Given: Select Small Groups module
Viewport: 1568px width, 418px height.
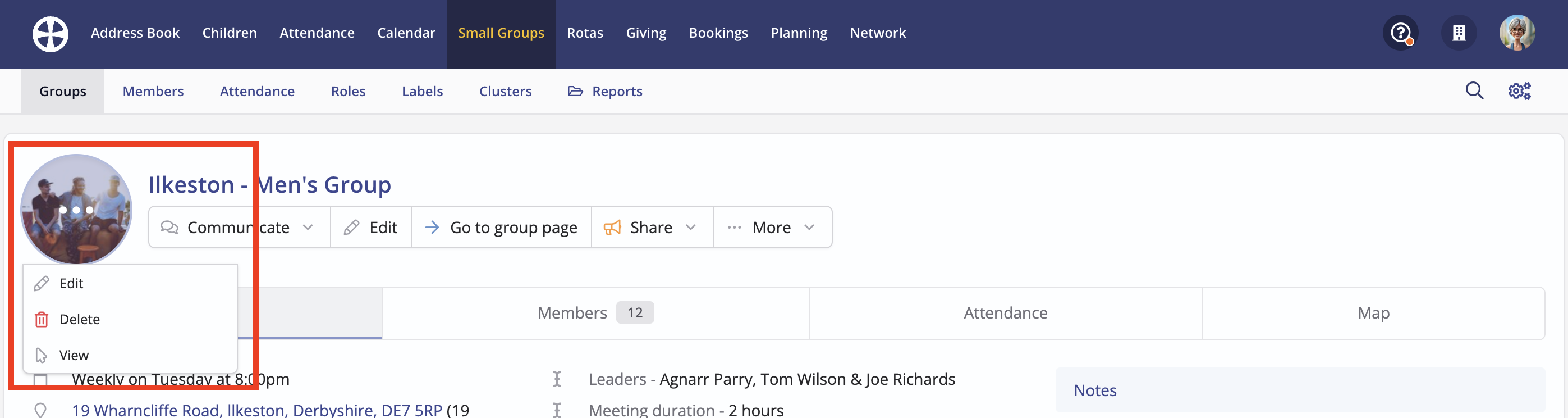Looking at the screenshot, I should coord(501,33).
